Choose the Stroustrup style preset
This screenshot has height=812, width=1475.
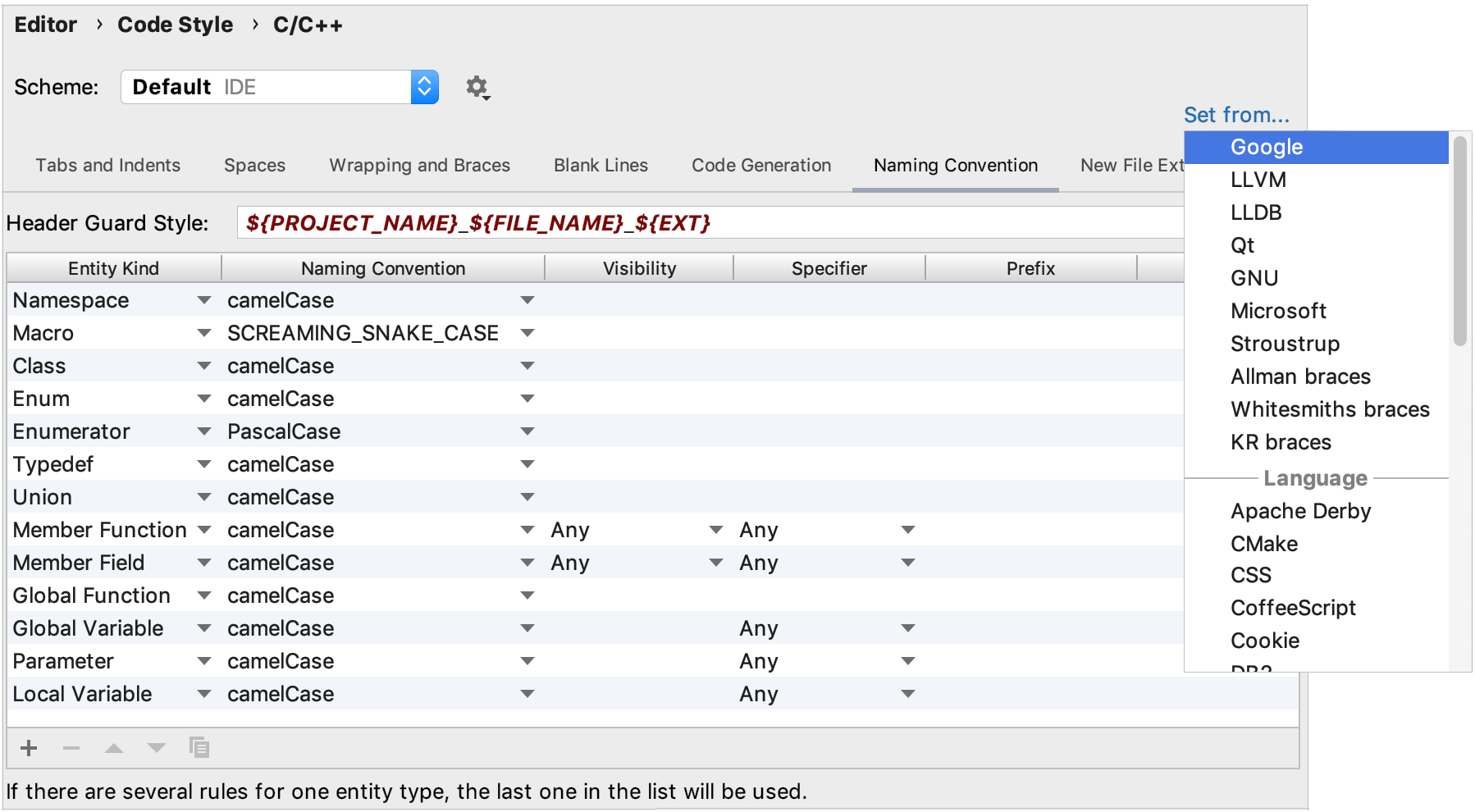pos(1285,344)
